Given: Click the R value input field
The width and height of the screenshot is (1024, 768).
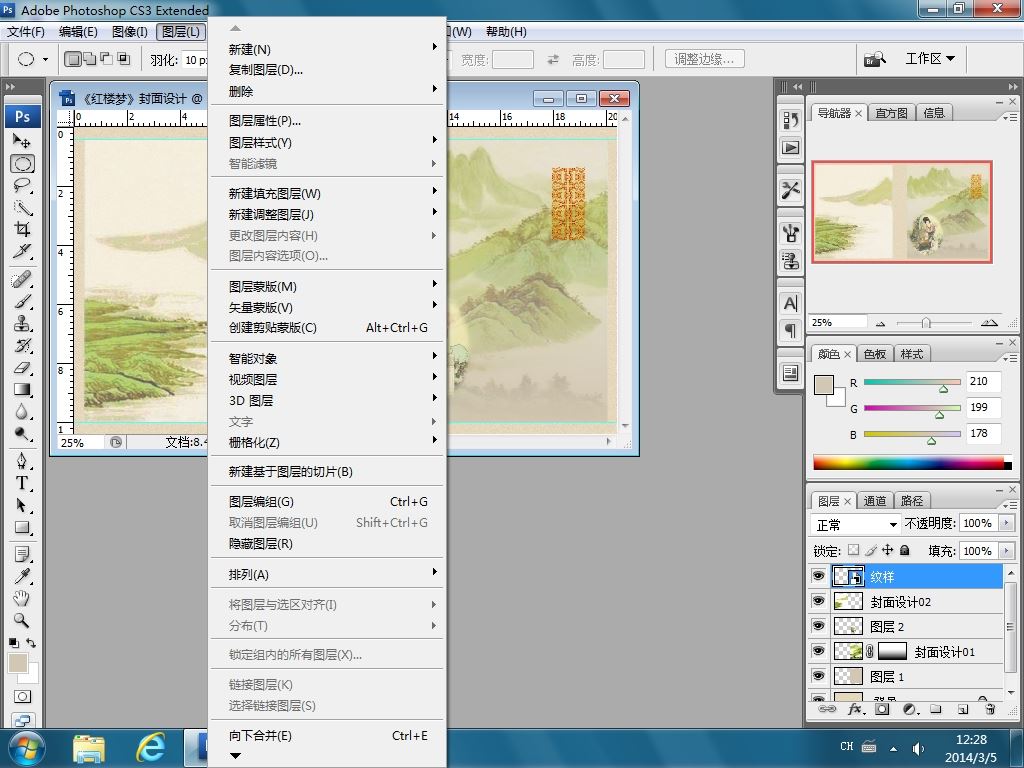Looking at the screenshot, I should click(x=982, y=381).
